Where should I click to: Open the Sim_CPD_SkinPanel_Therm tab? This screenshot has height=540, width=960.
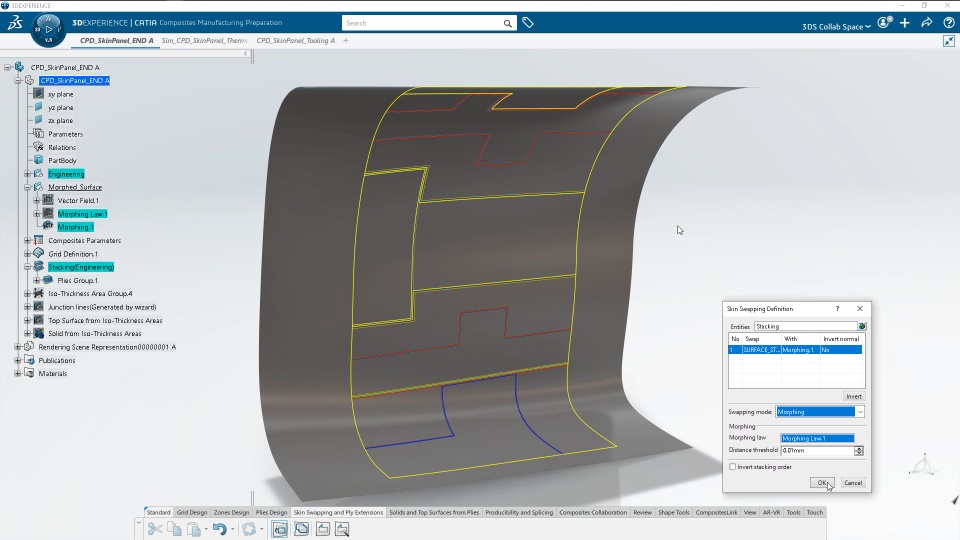204,40
